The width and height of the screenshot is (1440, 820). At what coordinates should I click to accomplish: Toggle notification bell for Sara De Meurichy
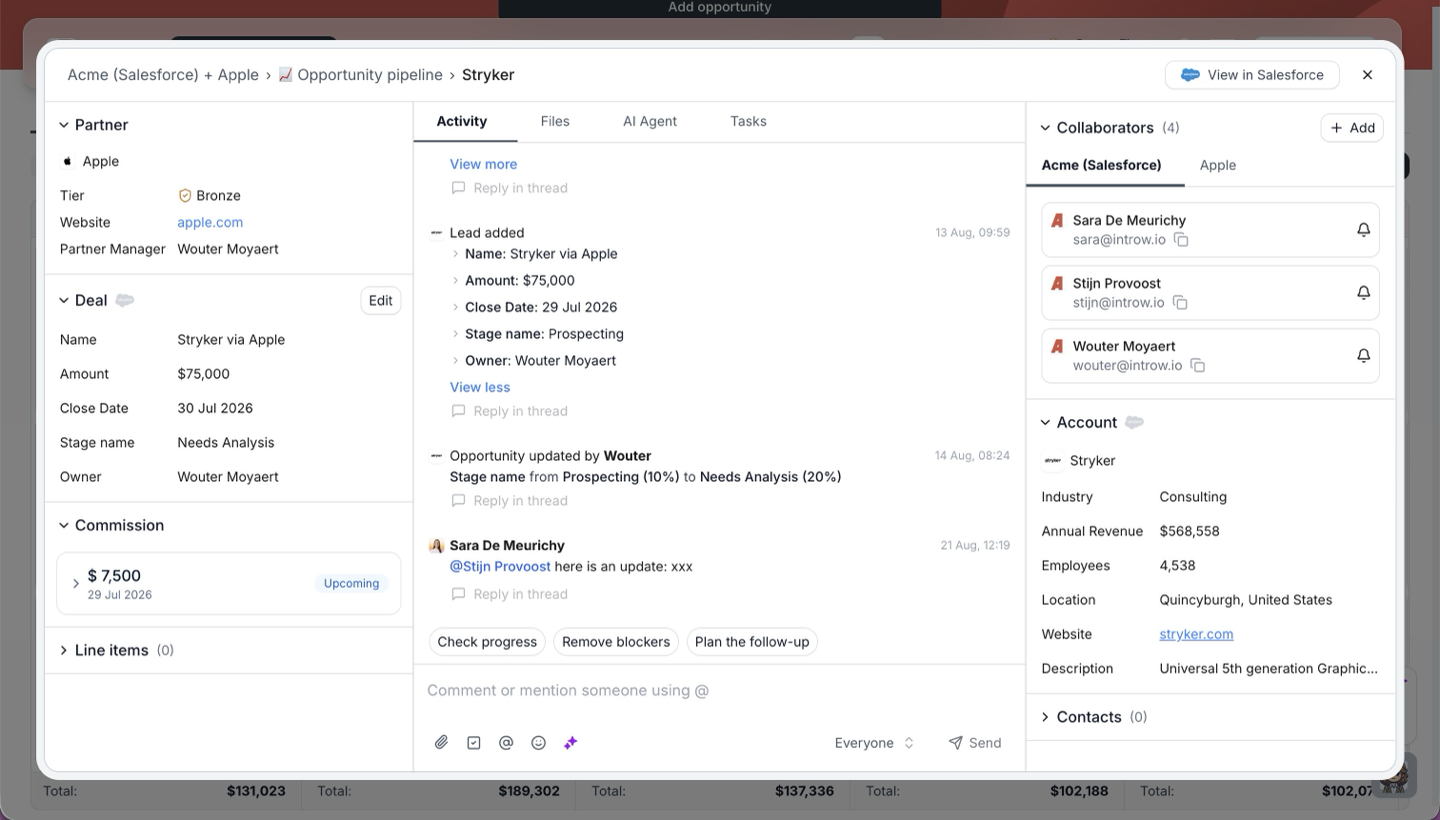pos(1363,230)
